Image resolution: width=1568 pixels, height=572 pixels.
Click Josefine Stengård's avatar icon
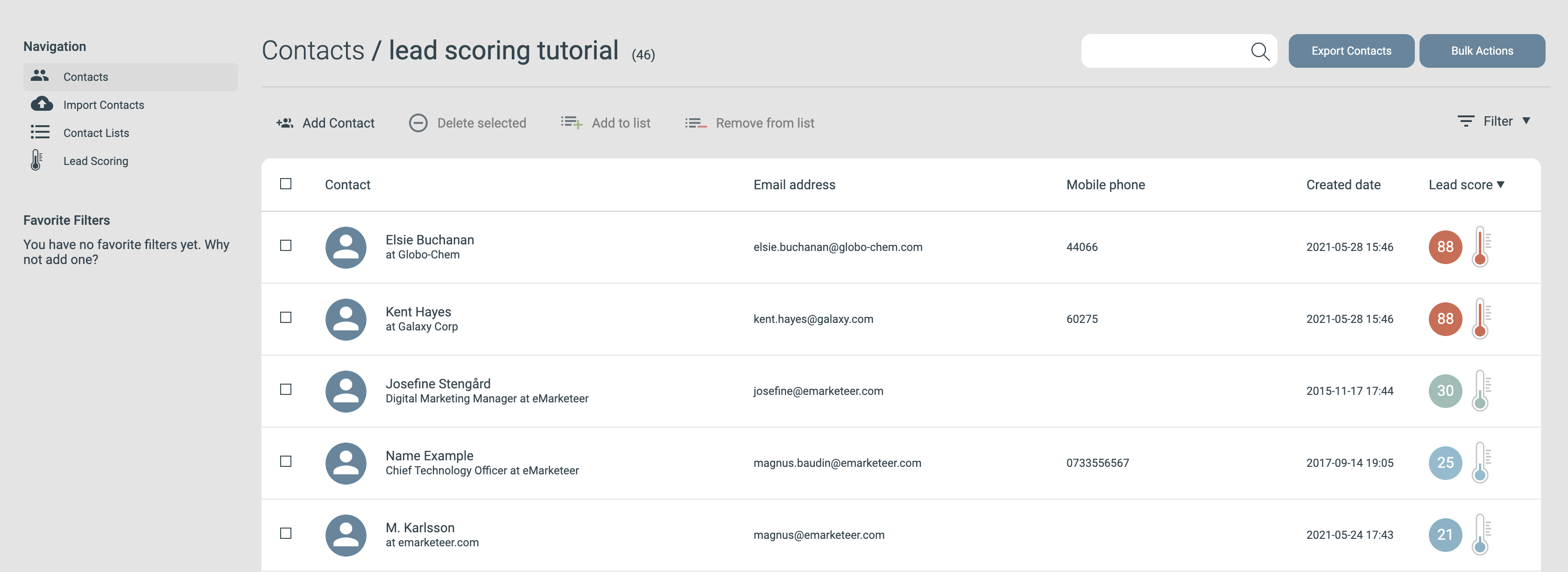point(346,391)
